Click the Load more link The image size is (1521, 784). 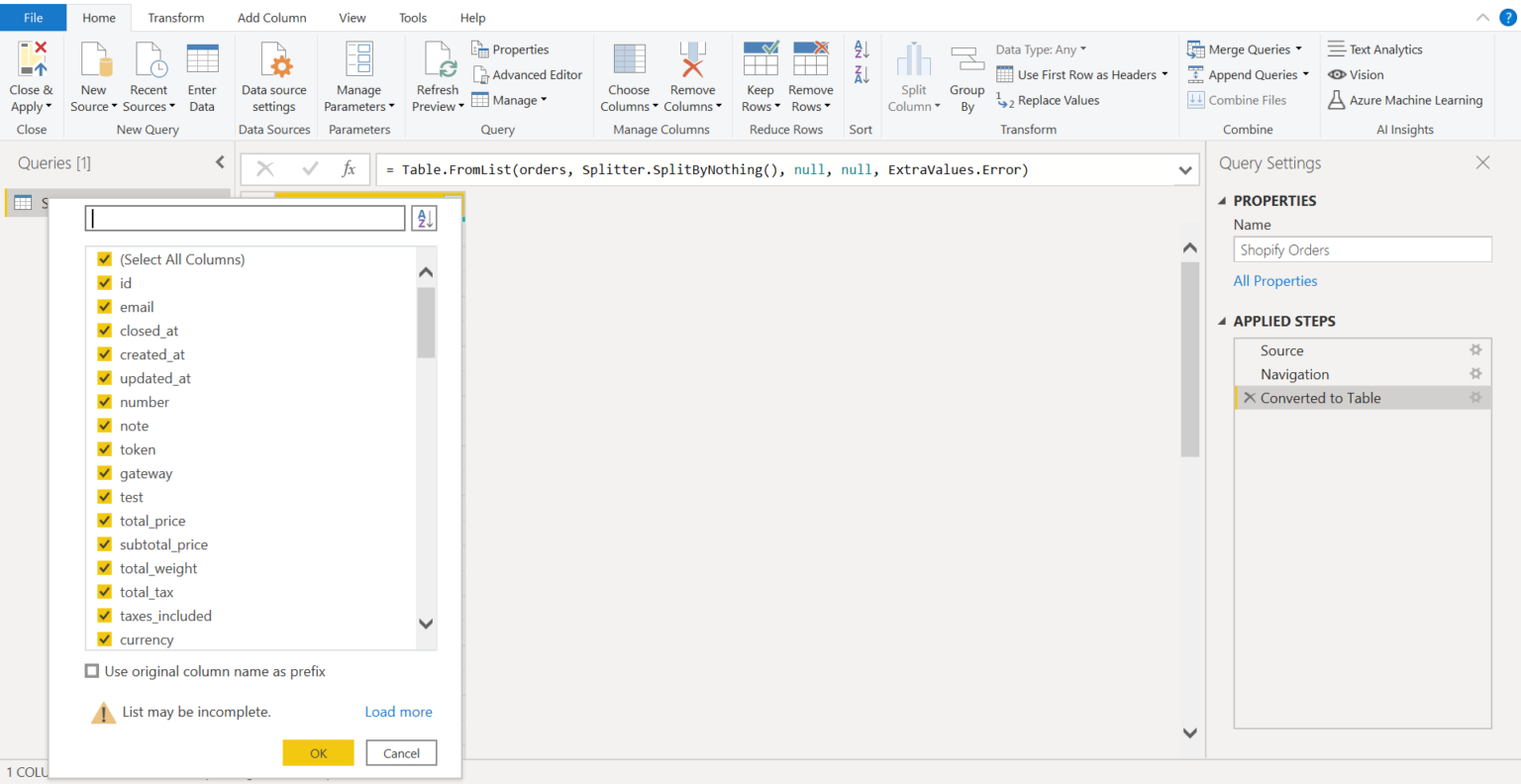[398, 712]
